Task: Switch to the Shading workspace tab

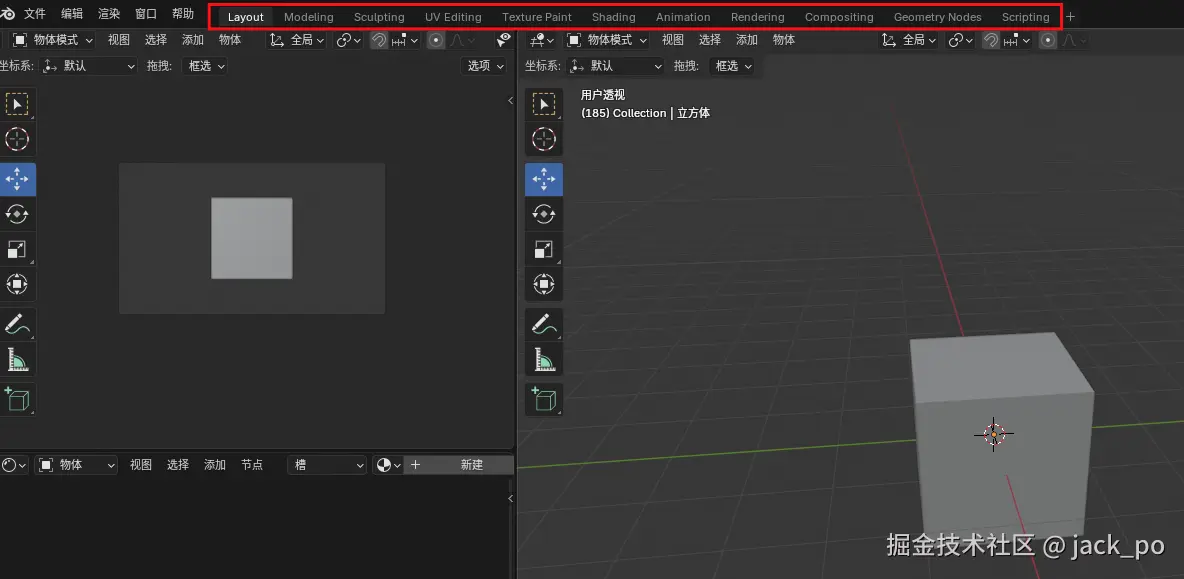Action: 614,17
